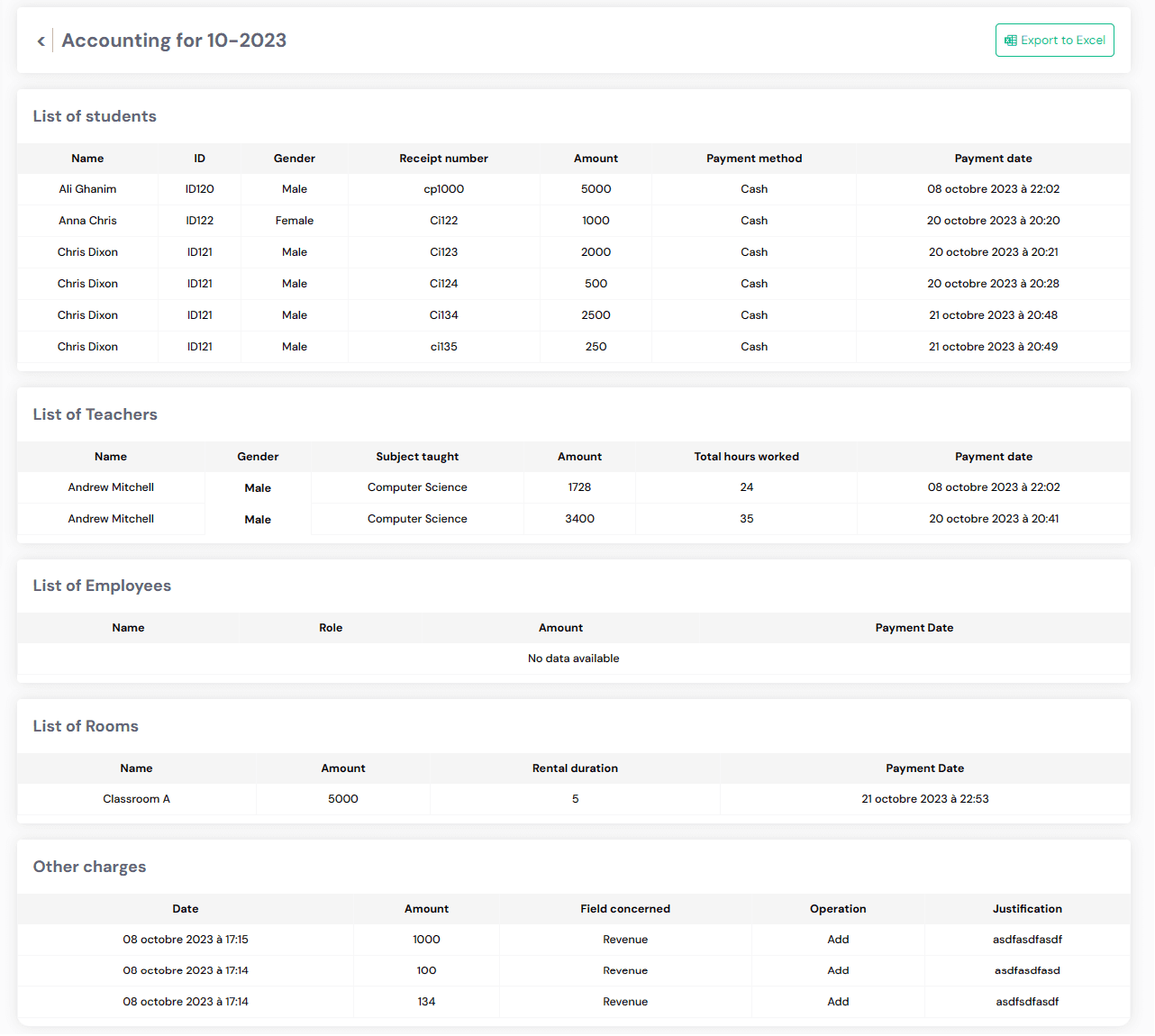Click the Other charges heading
1155x1036 pixels.
point(89,867)
